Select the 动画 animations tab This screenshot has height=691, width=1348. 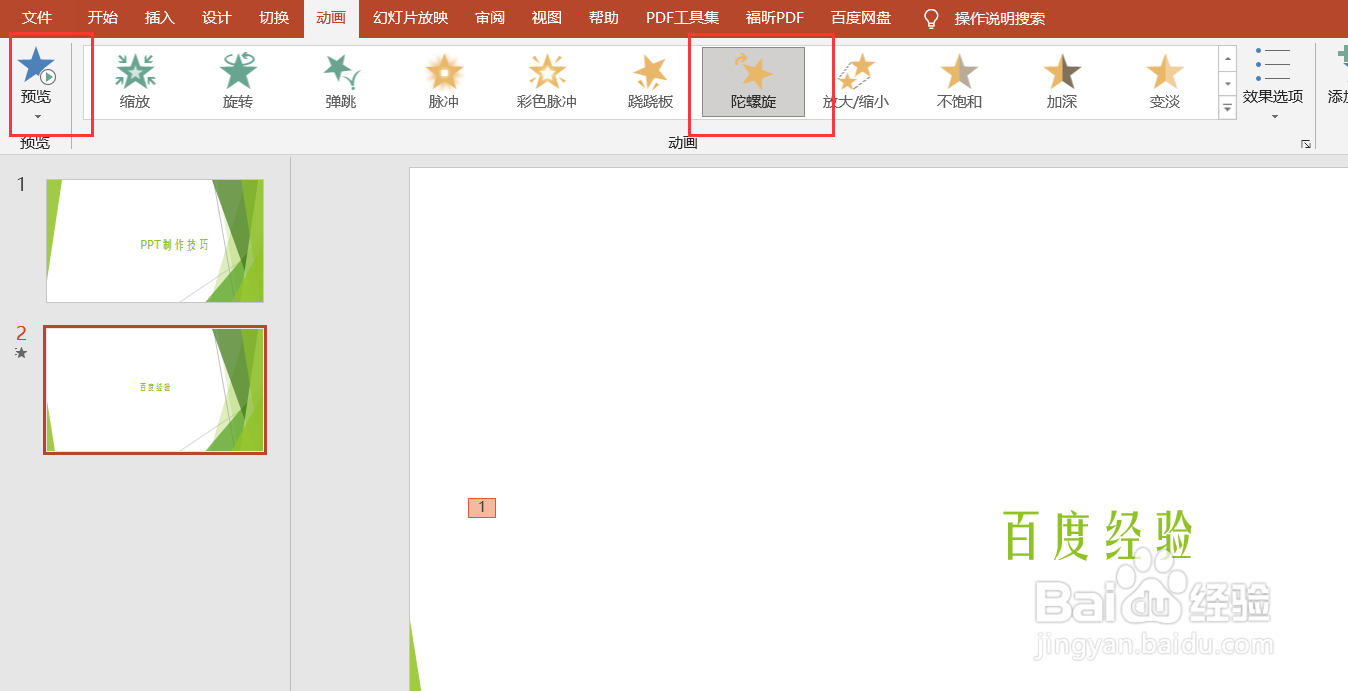[331, 18]
